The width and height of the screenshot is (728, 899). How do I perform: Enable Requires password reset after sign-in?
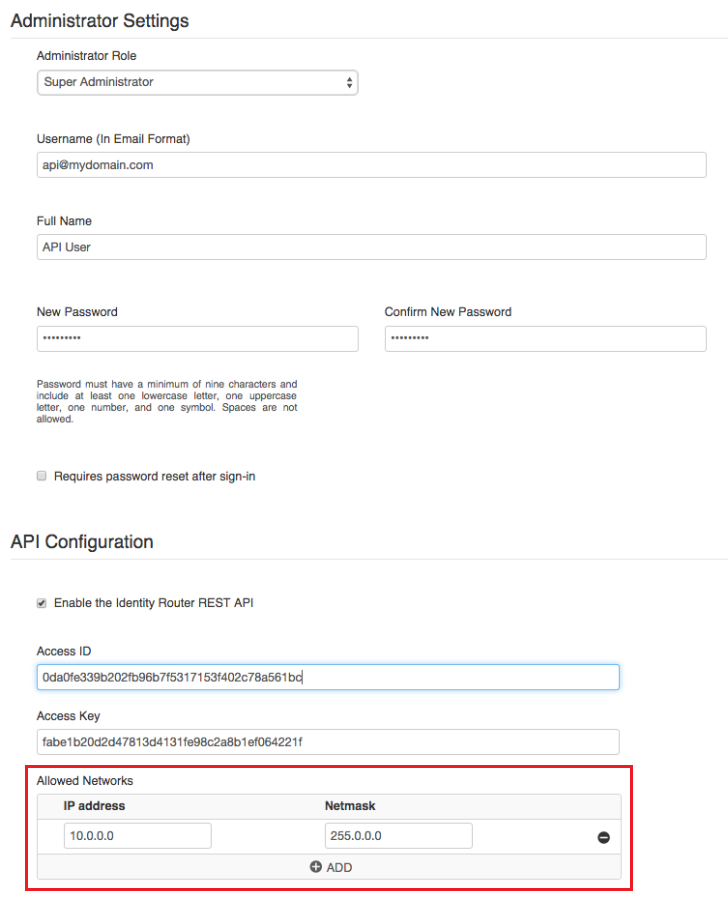[x=42, y=476]
